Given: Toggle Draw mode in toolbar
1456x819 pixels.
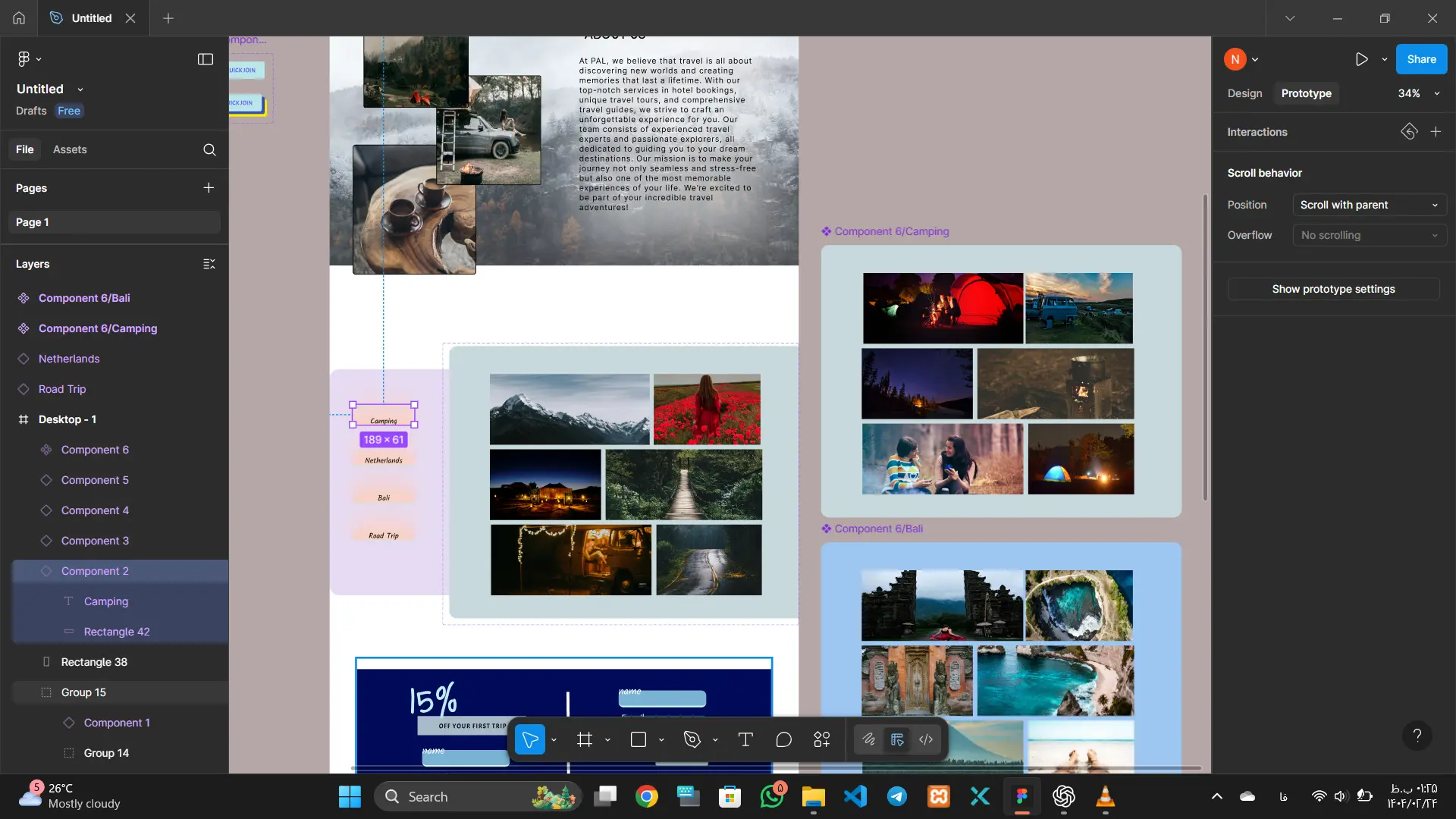Looking at the screenshot, I should pos(869,739).
